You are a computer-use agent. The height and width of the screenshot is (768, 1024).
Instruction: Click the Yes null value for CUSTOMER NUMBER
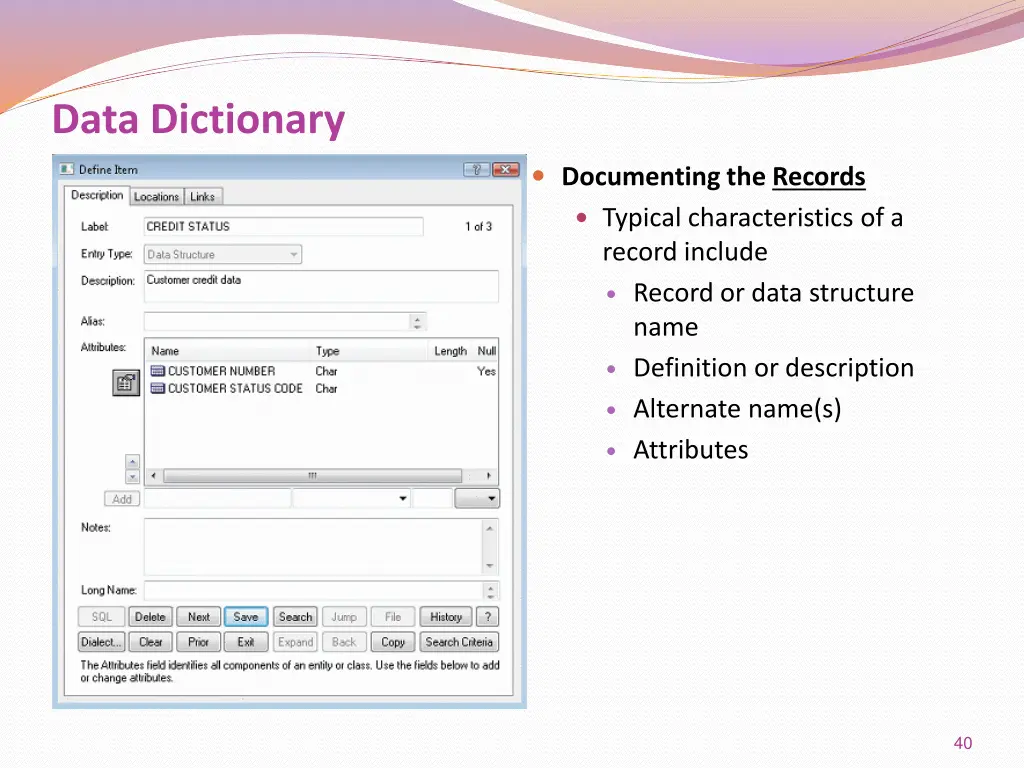click(486, 371)
